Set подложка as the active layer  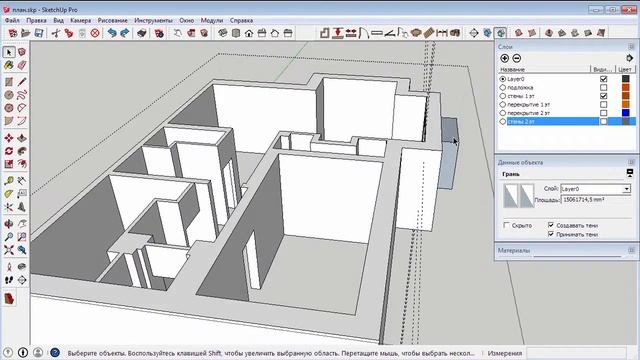(x=503, y=87)
